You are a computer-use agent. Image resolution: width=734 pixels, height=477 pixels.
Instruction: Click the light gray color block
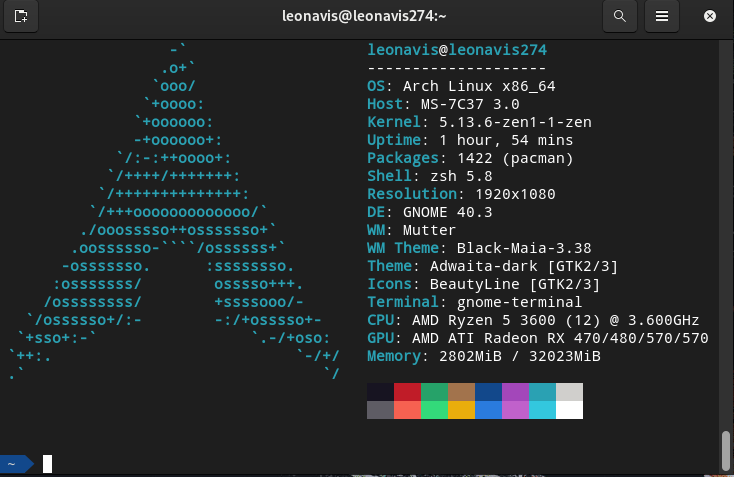570,392
